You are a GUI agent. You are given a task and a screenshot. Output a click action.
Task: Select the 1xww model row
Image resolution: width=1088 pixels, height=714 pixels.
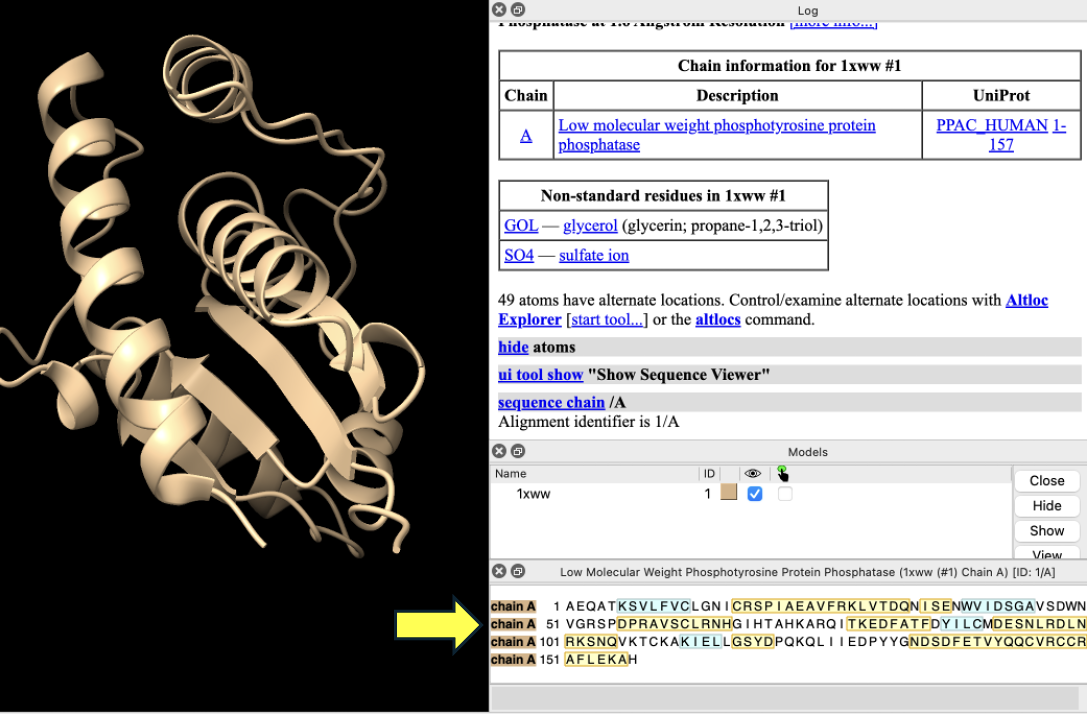[x=533, y=494]
